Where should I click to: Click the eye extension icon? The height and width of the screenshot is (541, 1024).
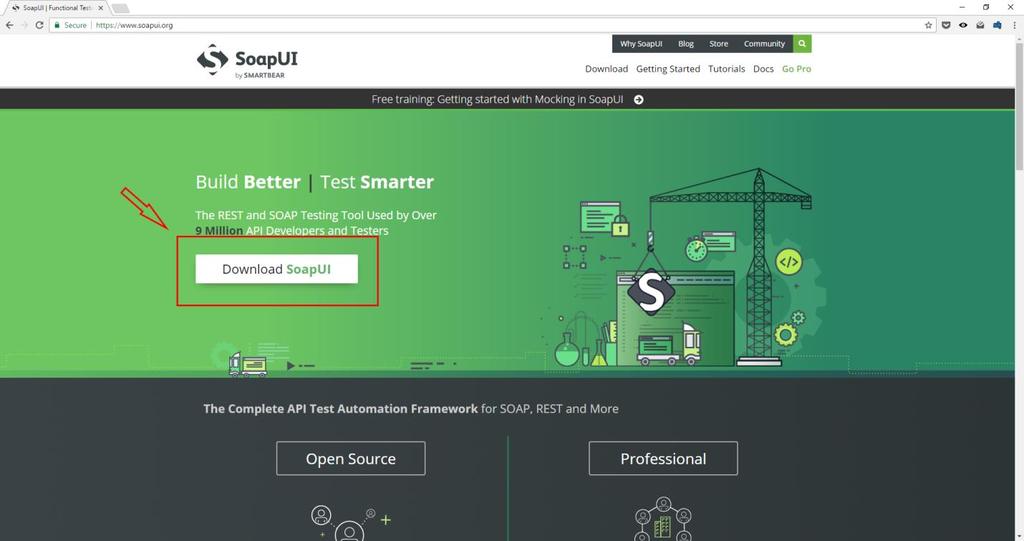pos(963,25)
